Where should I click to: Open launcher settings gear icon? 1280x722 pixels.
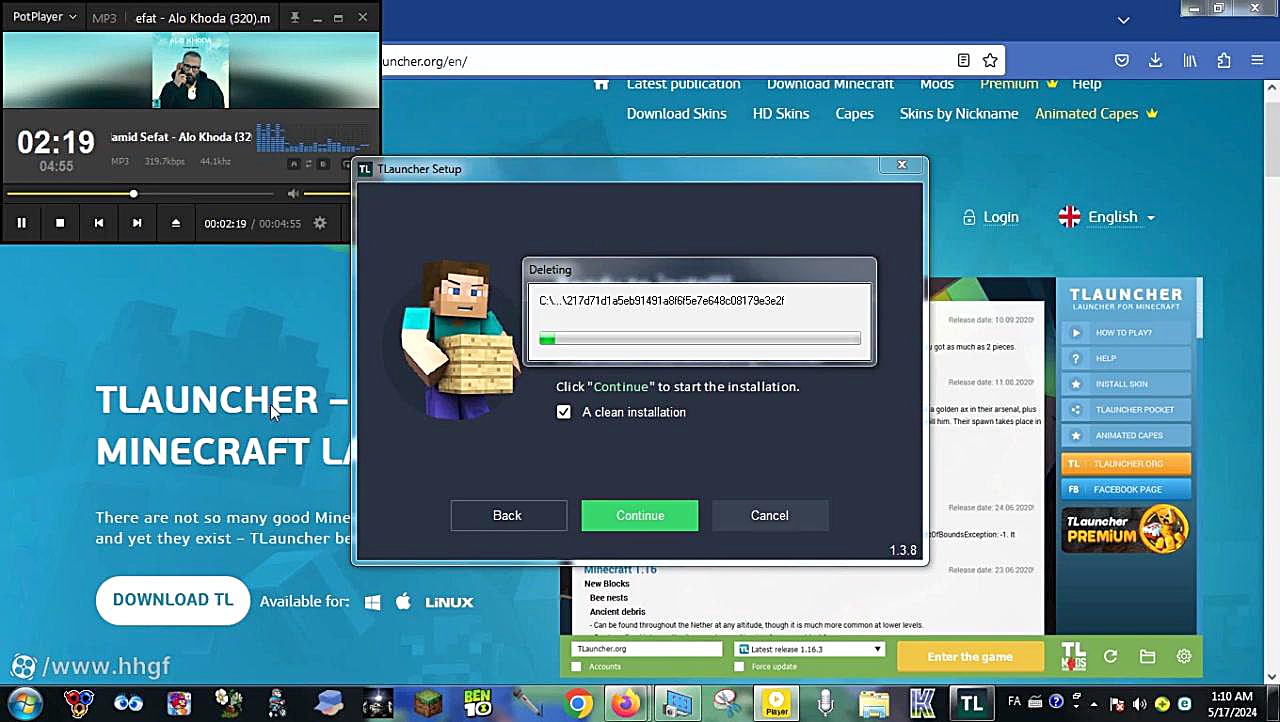(x=1184, y=657)
